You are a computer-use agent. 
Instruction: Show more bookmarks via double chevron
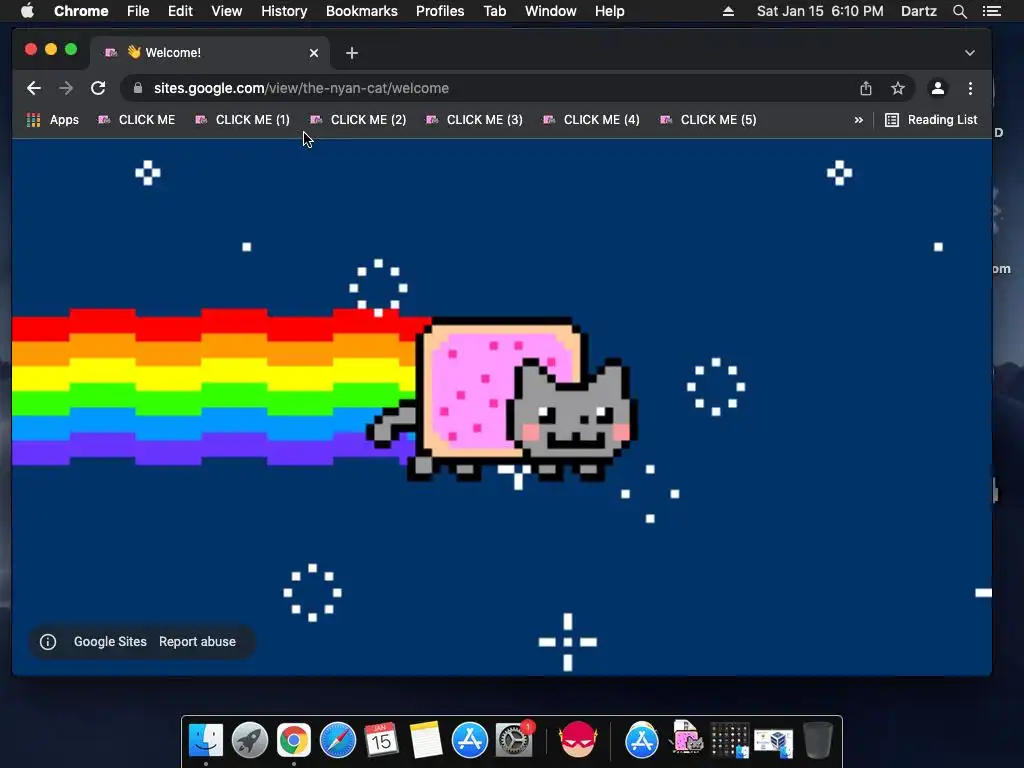tap(859, 120)
